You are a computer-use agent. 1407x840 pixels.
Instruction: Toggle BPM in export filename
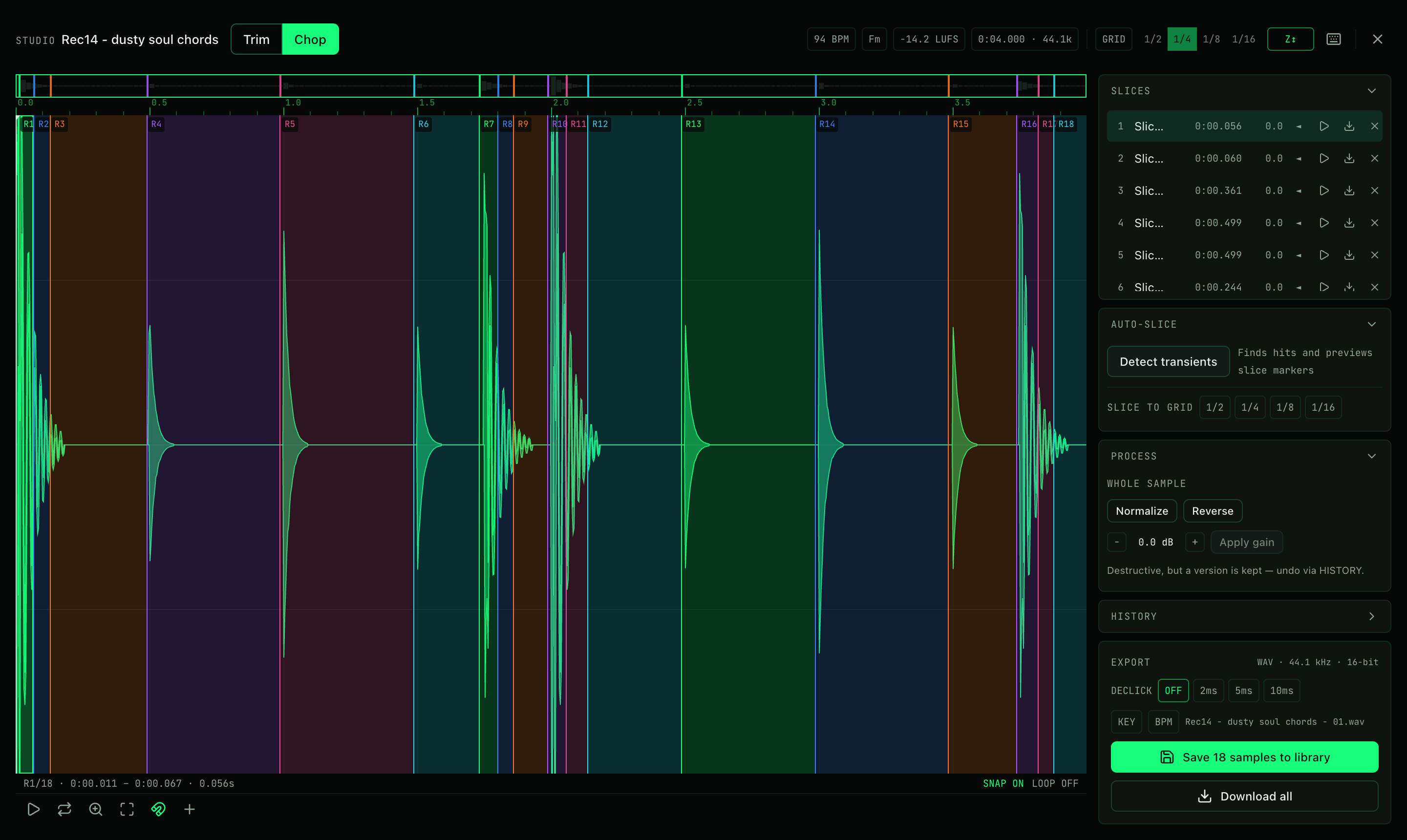point(1163,722)
